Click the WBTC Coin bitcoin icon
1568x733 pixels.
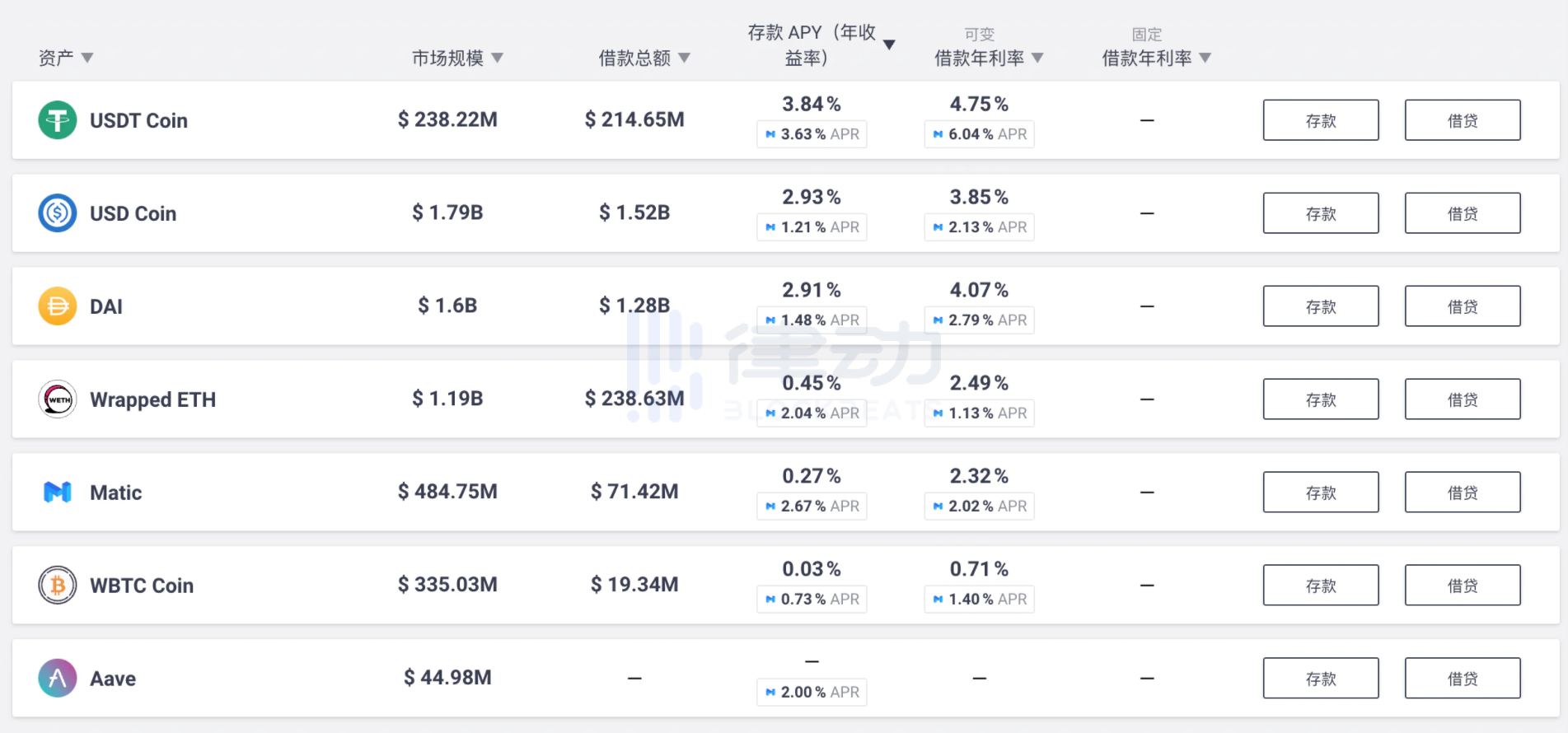58,586
